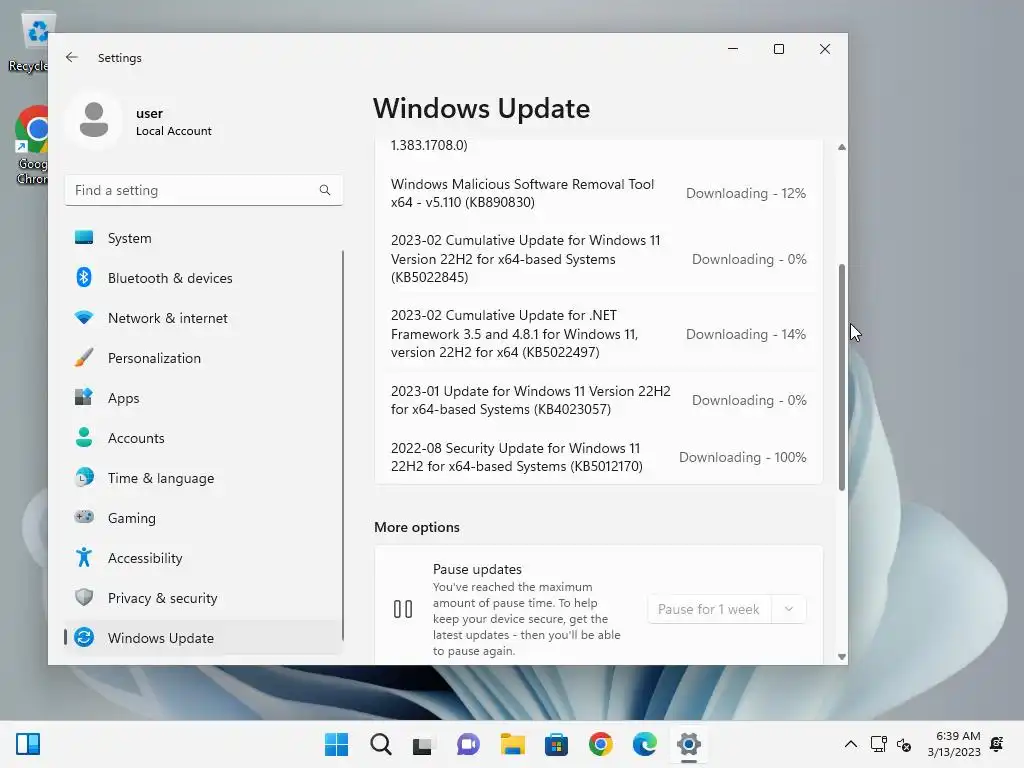Launch the Chat app from taskbar
The height and width of the screenshot is (768, 1024).
[x=468, y=744]
